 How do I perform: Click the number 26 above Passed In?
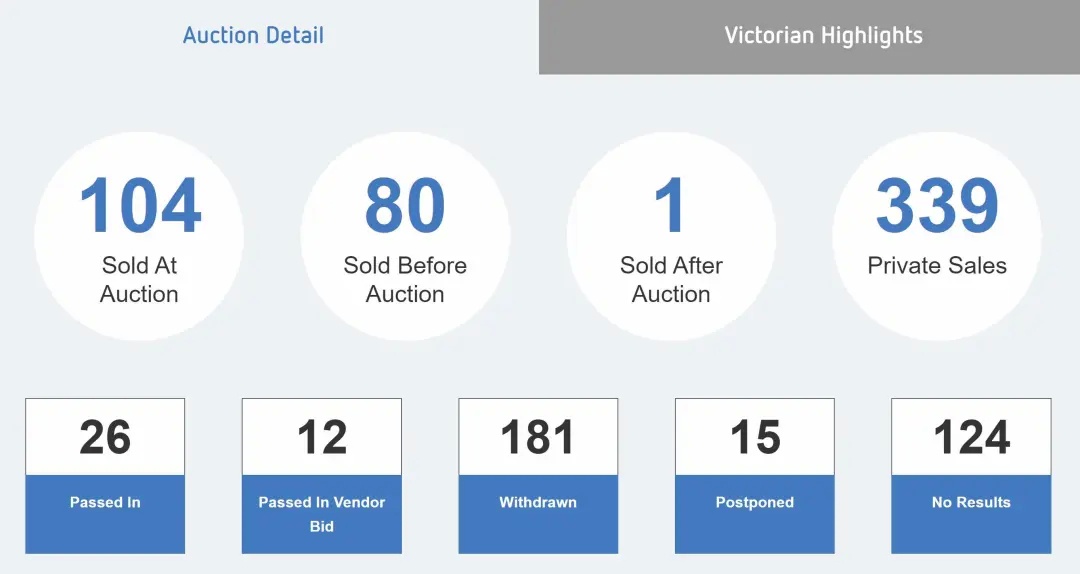click(105, 437)
